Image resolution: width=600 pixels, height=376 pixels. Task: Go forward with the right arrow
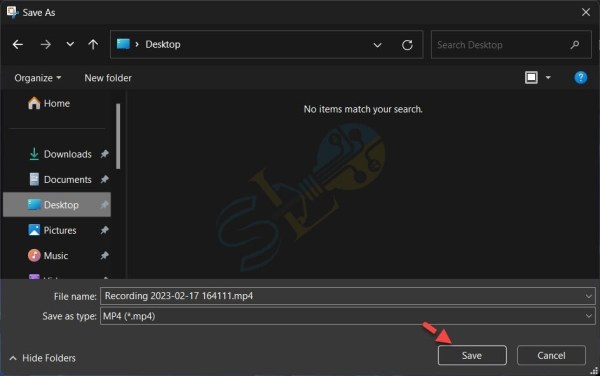coord(46,45)
